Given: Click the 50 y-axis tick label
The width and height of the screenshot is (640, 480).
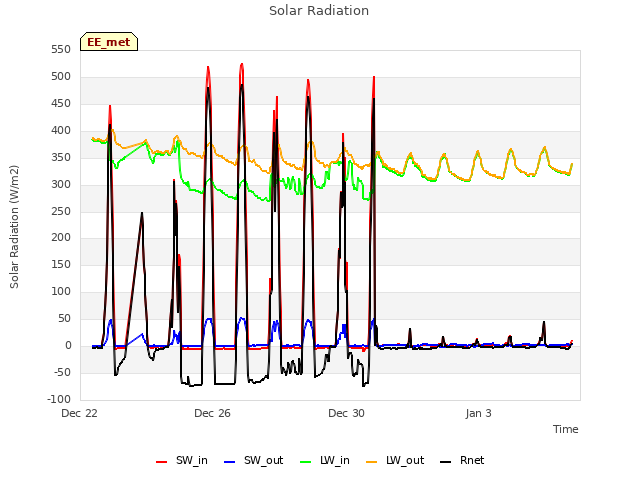Looking at the screenshot, I should (65, 318).
